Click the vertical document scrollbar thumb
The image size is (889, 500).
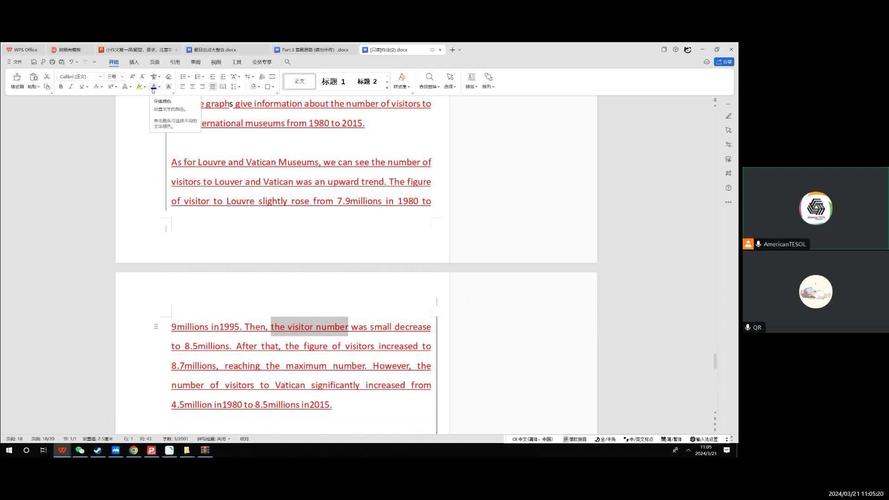coord(714,361)
